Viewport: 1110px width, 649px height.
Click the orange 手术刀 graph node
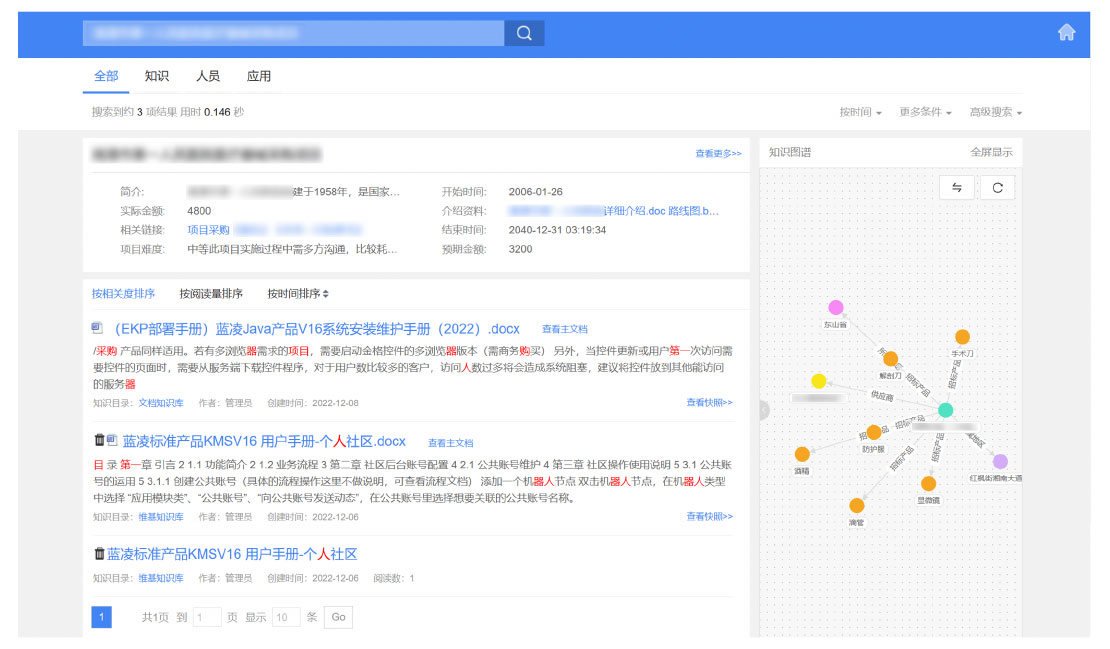(x=962, y=337)
